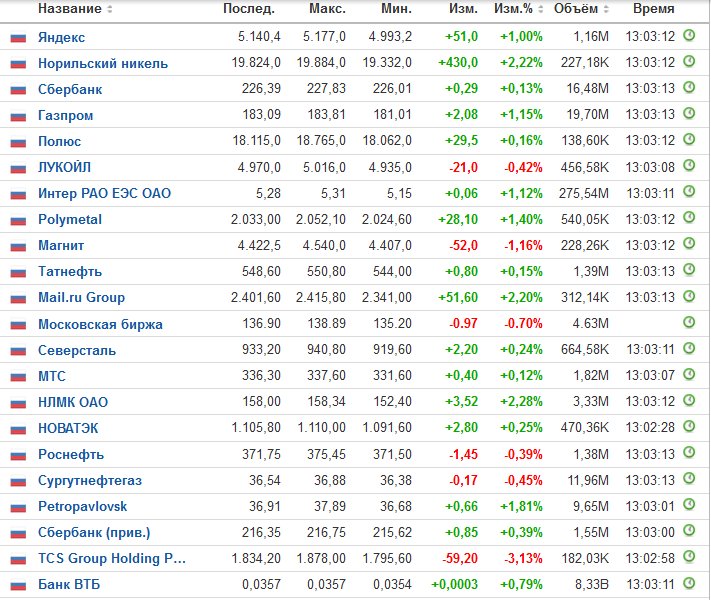Viewport: 711px width, 600px height.
Task: Open the Сургутнефтегаз stock link
Action: [90, 480]
